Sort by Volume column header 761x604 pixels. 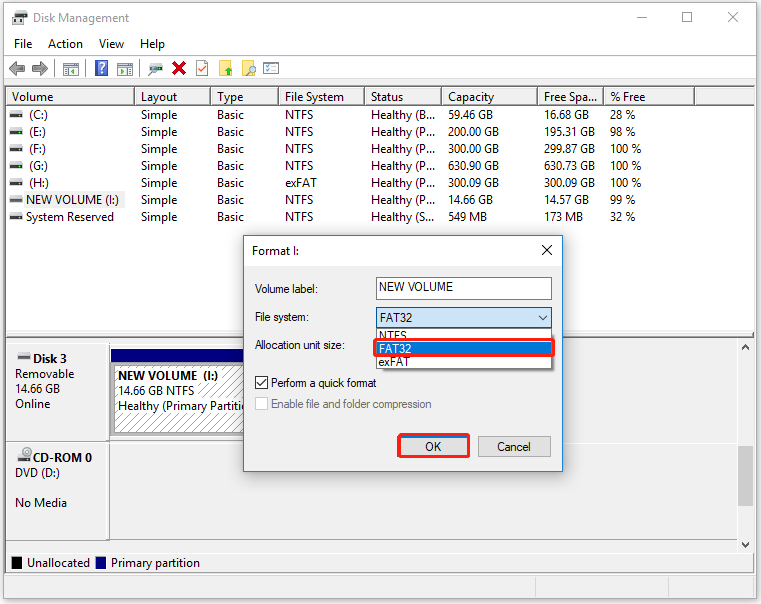coord(70,97)
